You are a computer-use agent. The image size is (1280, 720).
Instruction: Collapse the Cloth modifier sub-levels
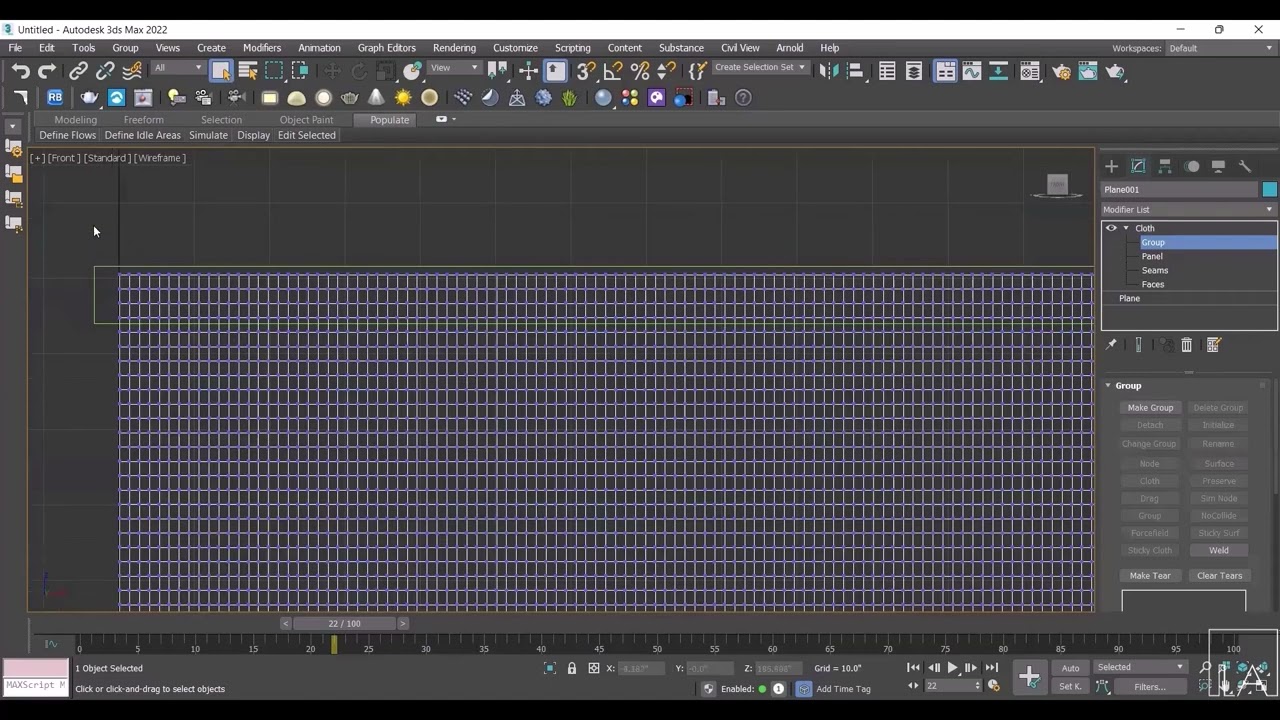[1126, 228]
